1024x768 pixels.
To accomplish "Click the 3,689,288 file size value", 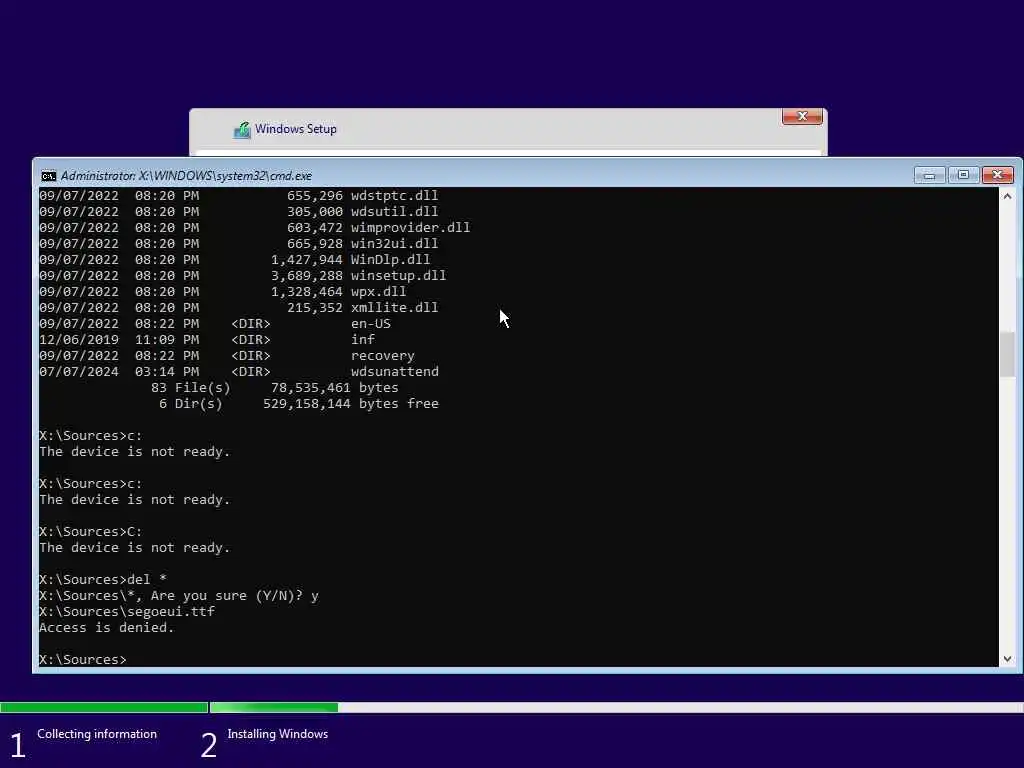I will [306, 276].
